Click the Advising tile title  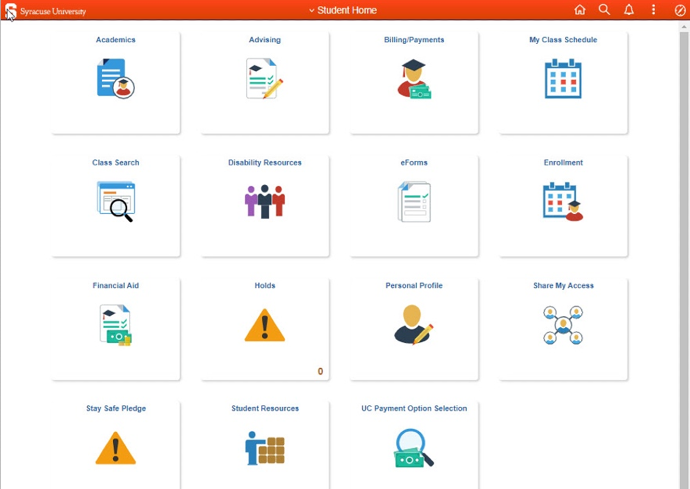click(x=264, y=40)
